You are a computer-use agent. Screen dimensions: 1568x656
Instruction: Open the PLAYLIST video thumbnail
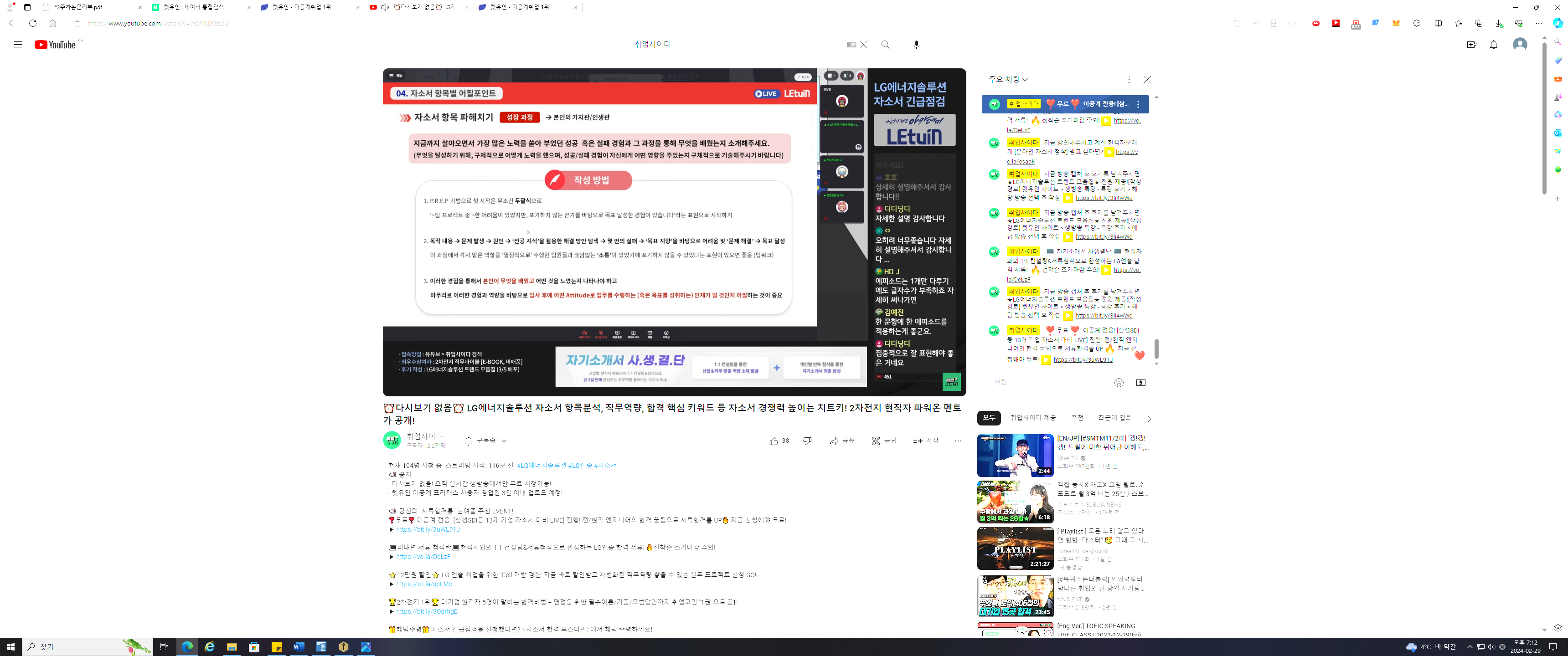[x=1015, y=548]
